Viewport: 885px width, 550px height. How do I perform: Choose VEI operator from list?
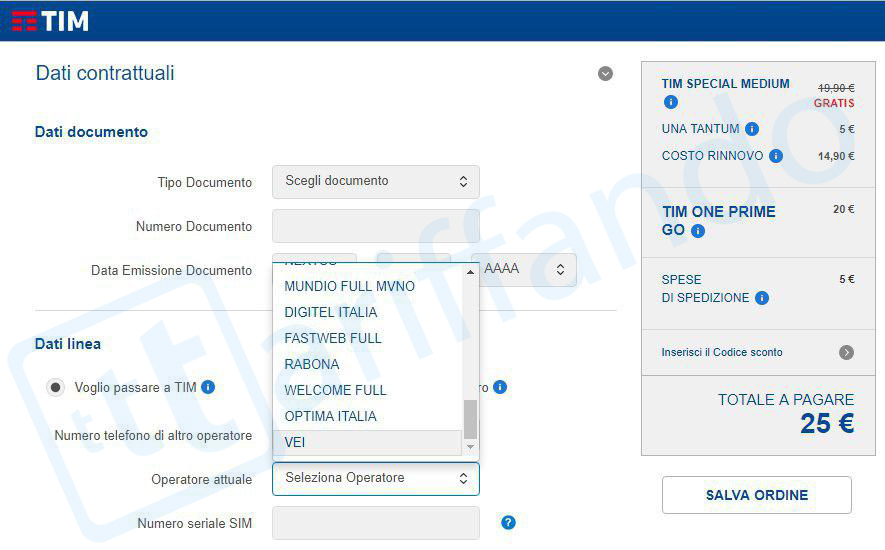pyautogui.click(x=367, y=442)
